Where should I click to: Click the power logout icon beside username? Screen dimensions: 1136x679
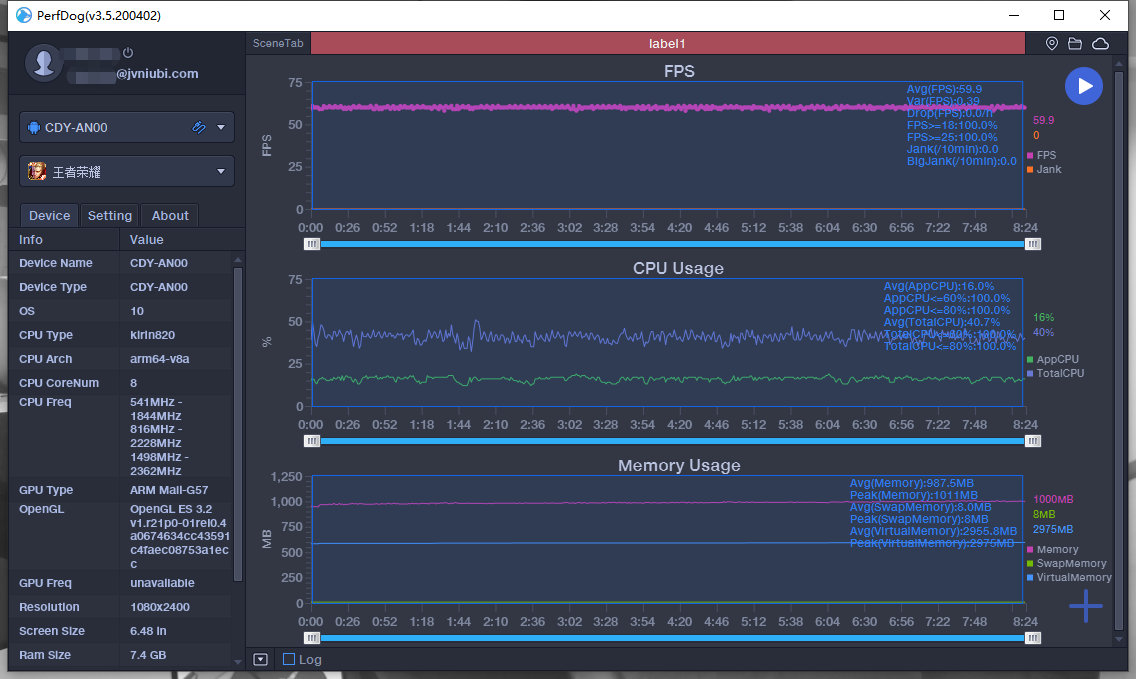point(128,53)
